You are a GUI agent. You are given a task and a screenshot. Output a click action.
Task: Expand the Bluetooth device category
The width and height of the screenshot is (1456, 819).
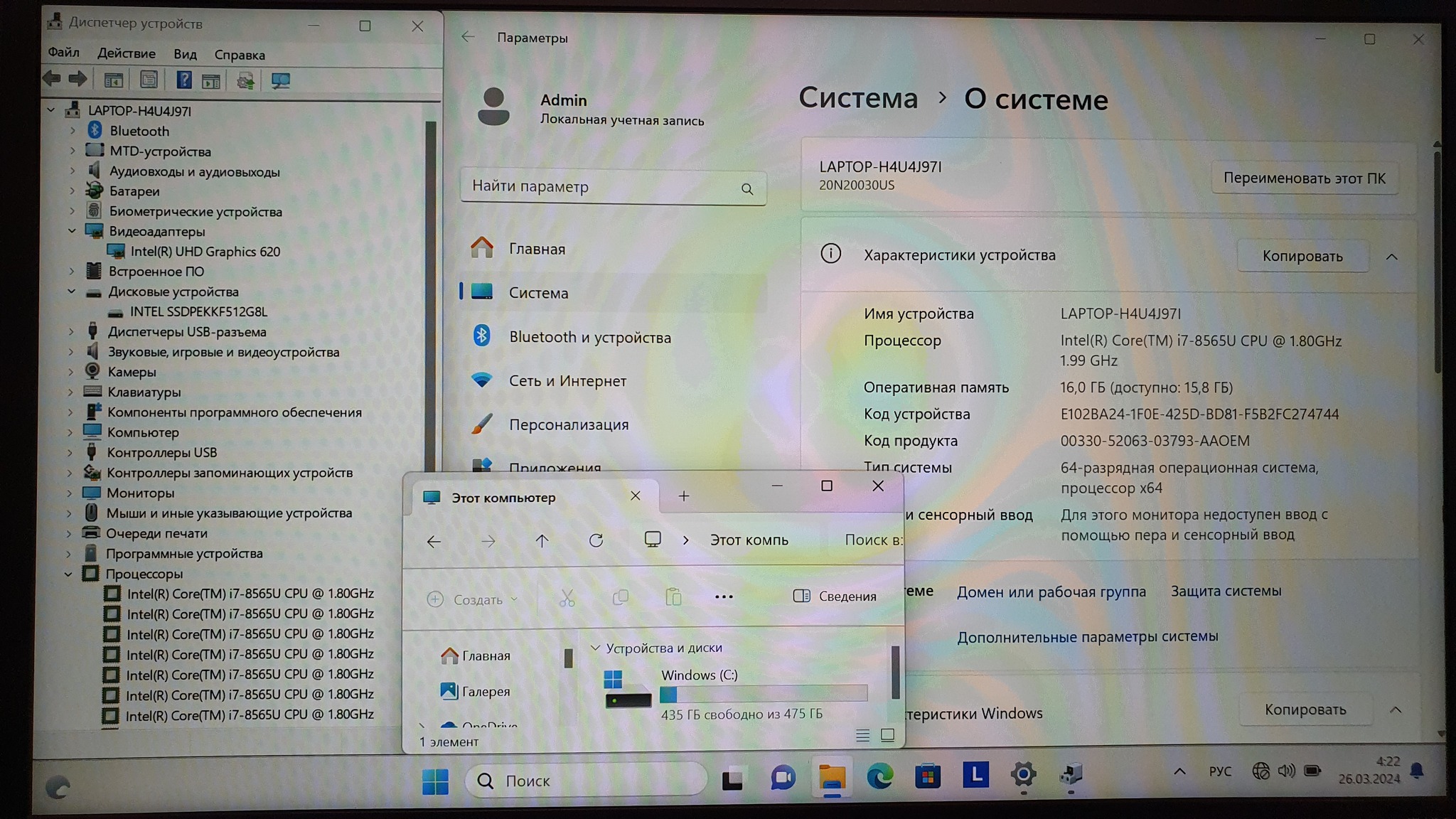(73, 131)
